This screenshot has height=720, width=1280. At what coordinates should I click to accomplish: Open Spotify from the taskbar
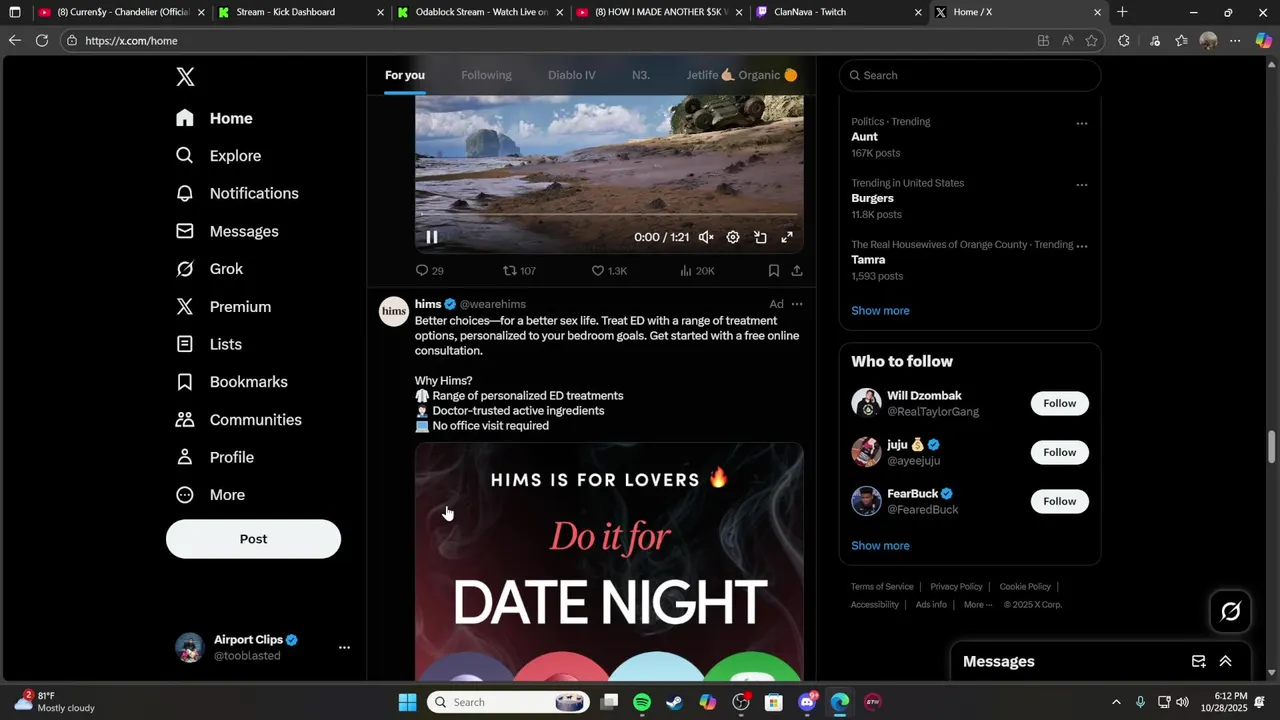point(642,702)
